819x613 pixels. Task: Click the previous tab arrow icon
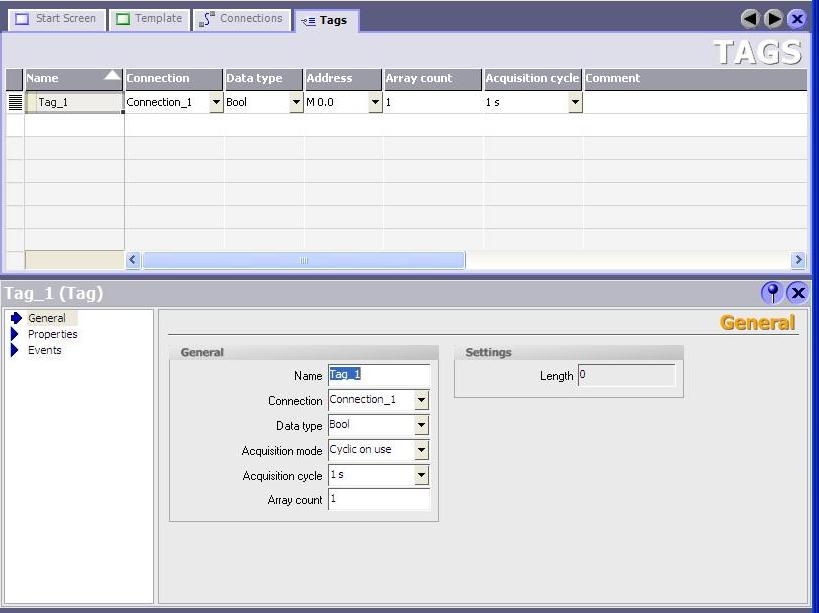click(751, 19)
